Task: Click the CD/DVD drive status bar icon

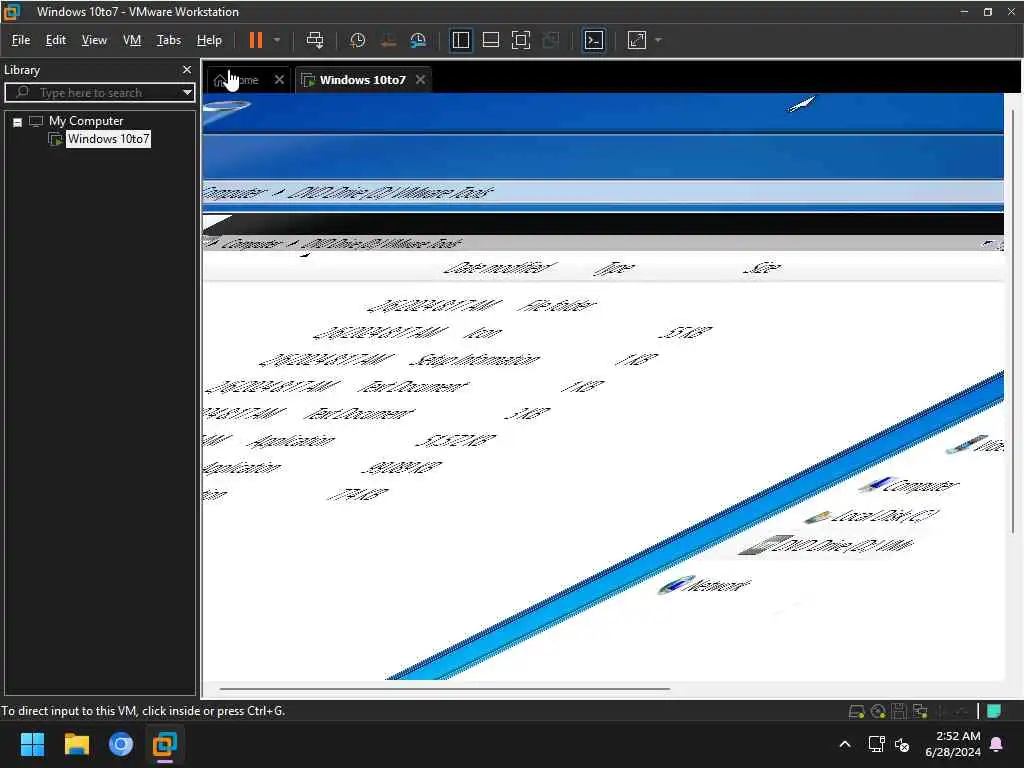Action: click(878, 711)
